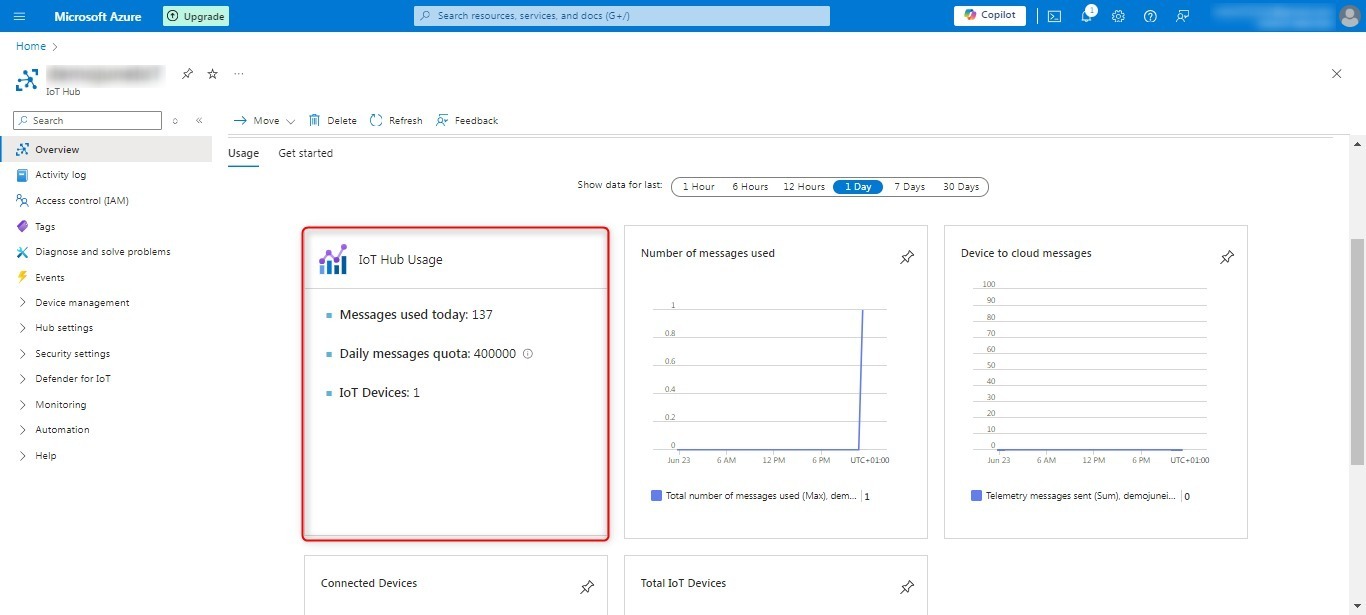
Task: Open portal settings gear icon
Action: 1118,16
